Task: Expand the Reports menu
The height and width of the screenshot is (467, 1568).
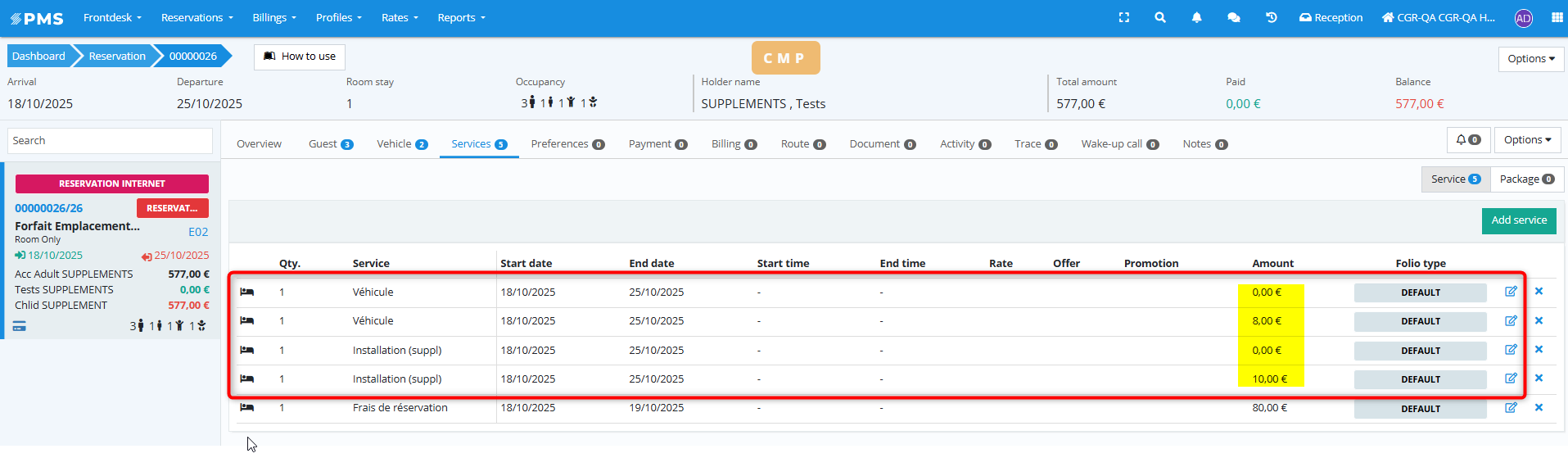Action: tap(461, 17)
